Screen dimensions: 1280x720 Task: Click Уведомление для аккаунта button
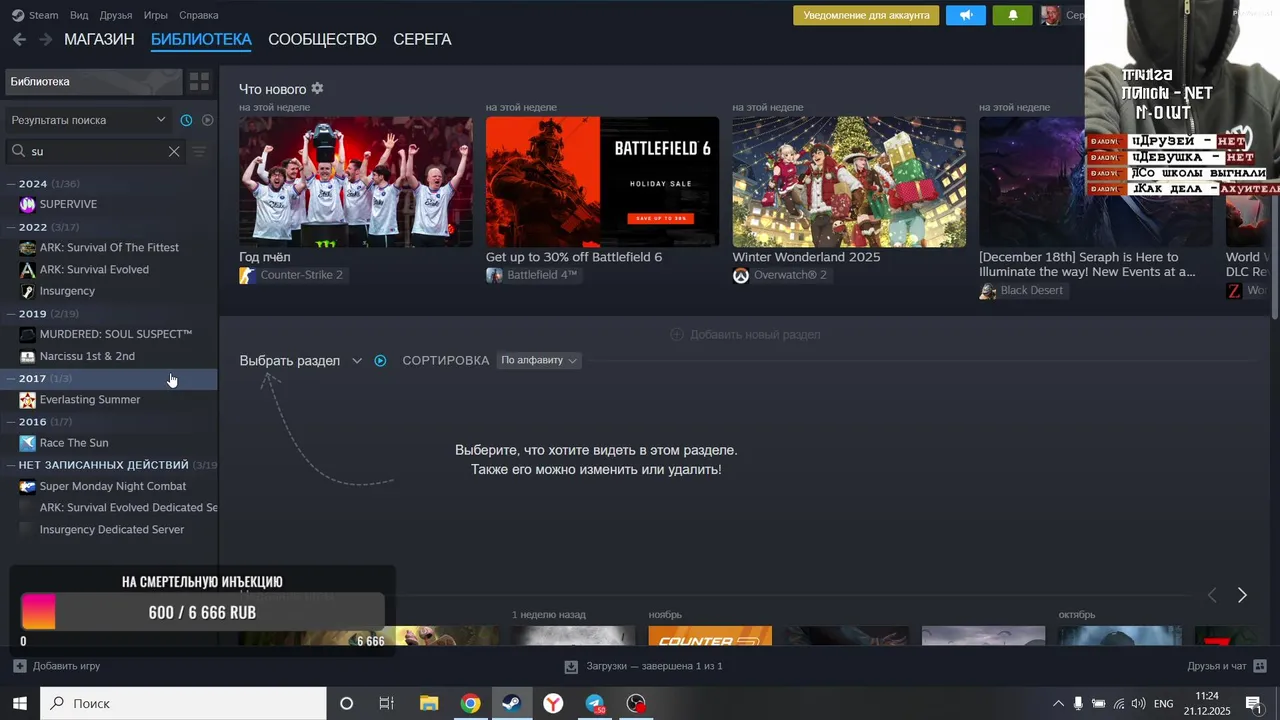(x=866, y=15)
